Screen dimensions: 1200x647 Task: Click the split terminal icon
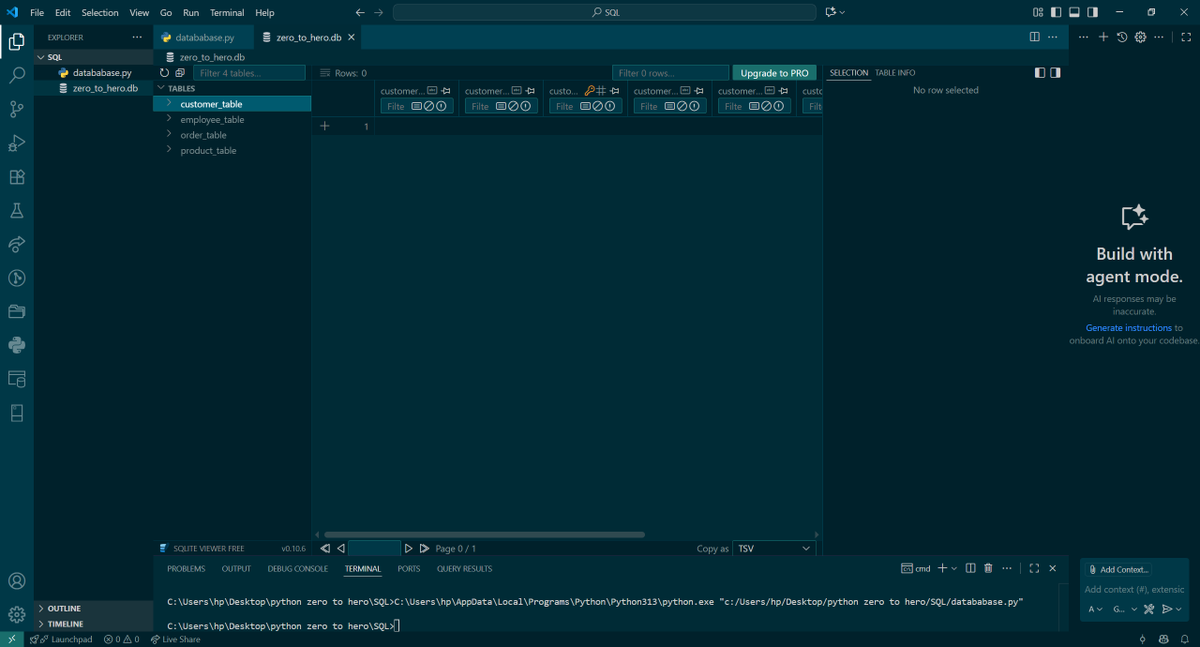970,568
